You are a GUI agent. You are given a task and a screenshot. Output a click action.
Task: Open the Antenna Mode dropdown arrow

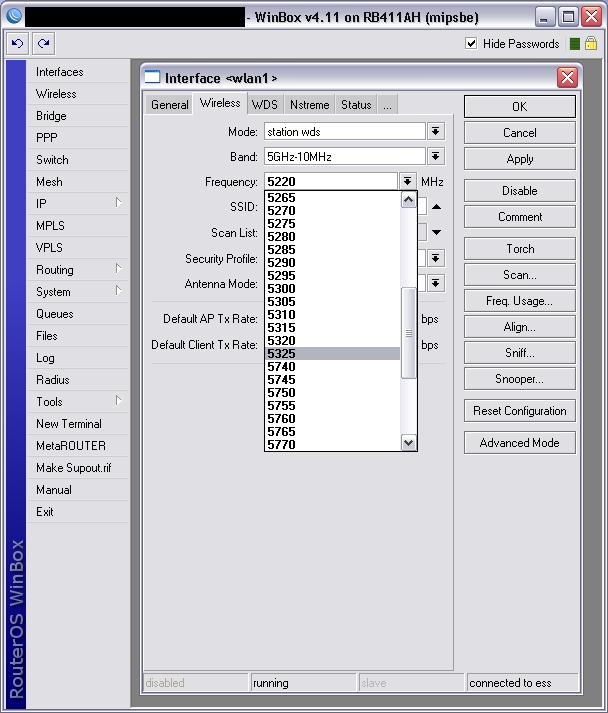click(436, 284)
